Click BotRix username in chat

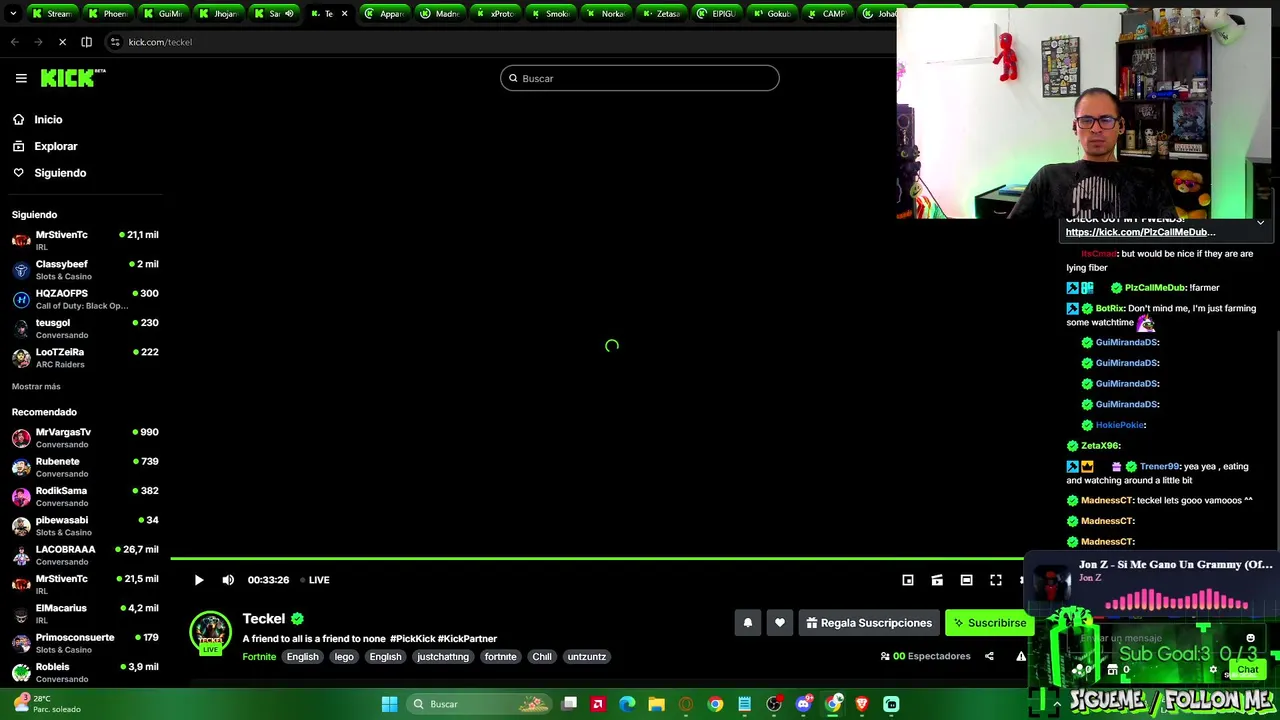(1109, 309)
